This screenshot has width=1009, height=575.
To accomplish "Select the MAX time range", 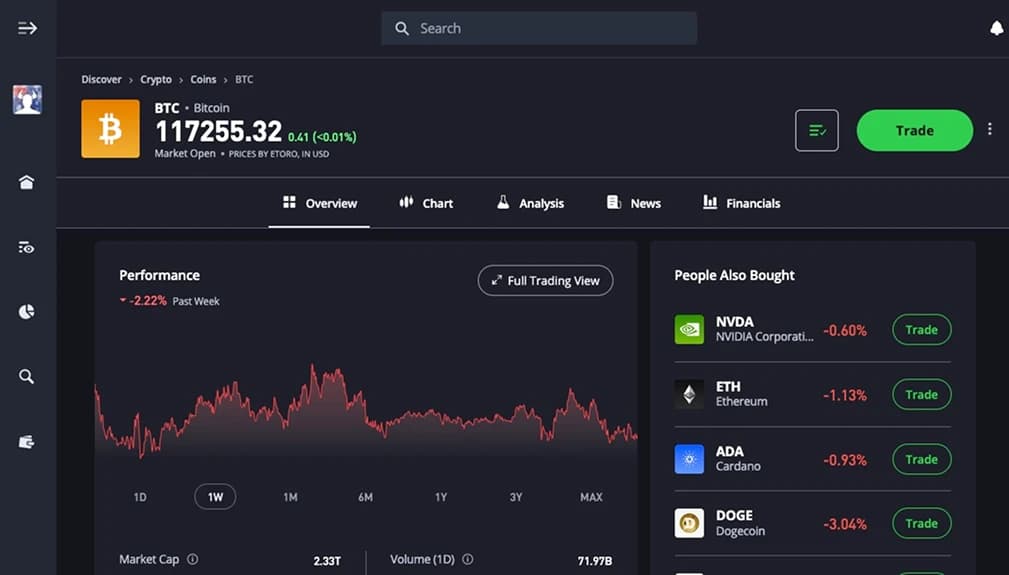I will tap(591, 497).
